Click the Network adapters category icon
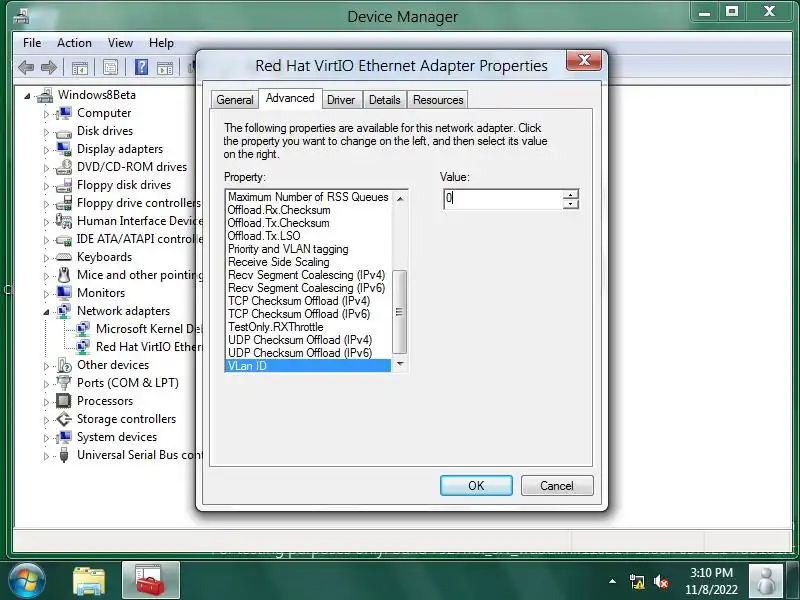 click(x=64, y=311)
